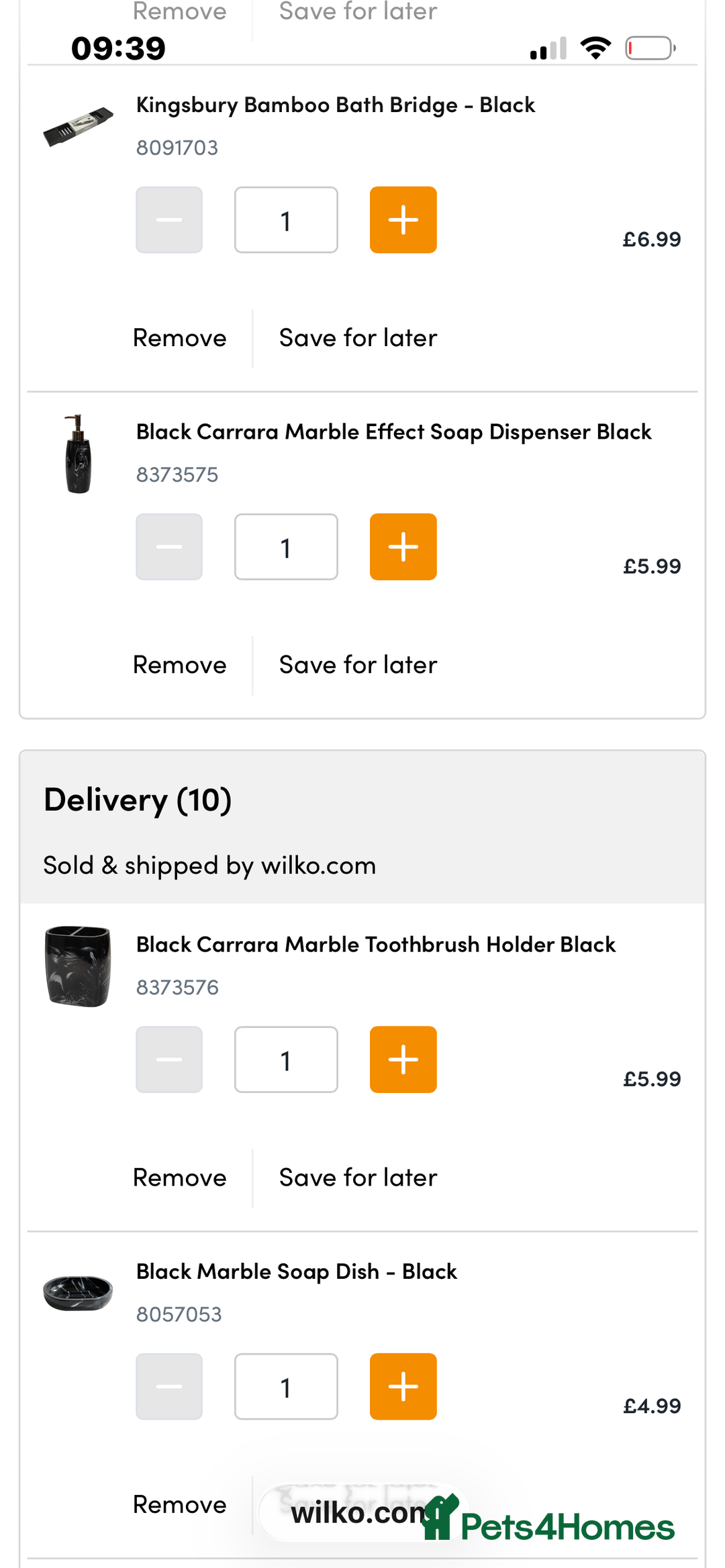
Task: Remove Black Carrara Soap Dispenser
Action: click(x=179, y=665)
